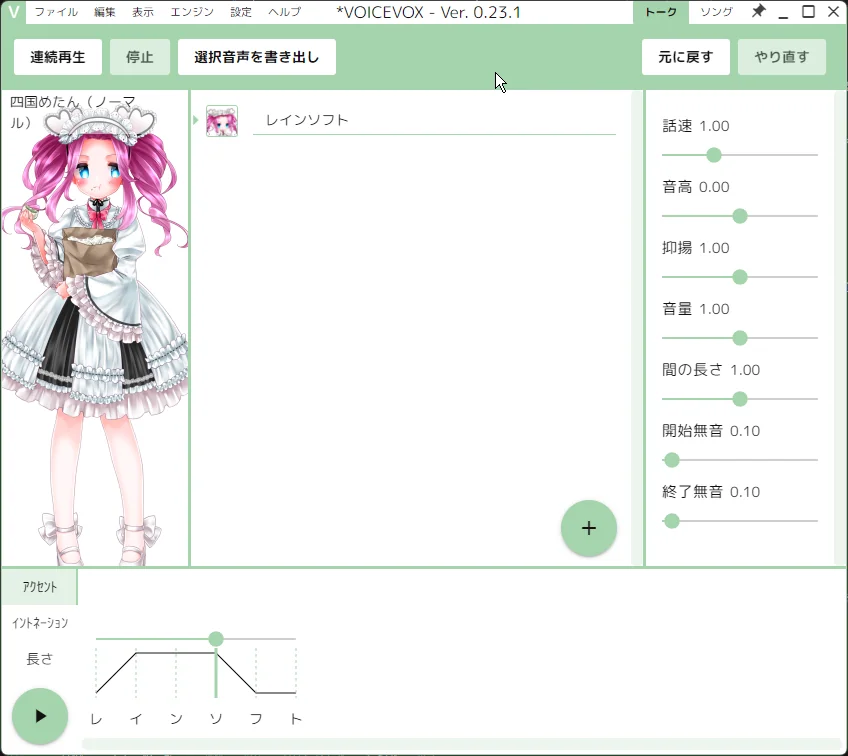Click the VOICEVOX logo icon
Viewport: 848px width, 756px height.
13,12
